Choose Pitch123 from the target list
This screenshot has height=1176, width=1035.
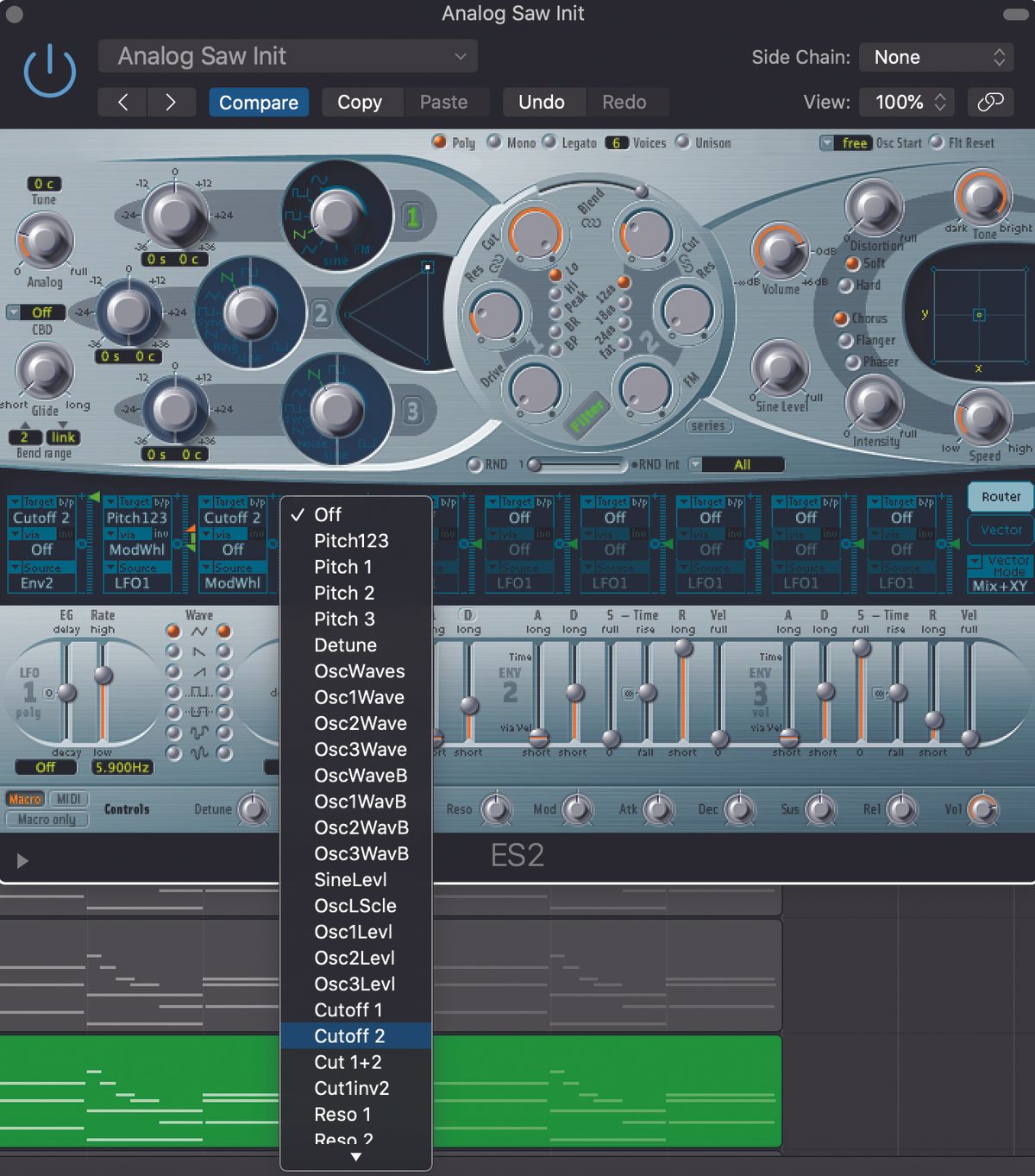[352, 540]
